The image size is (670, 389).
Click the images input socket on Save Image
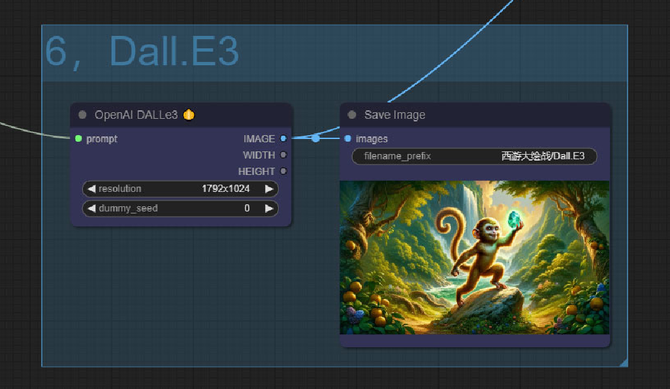coord(347,139)
